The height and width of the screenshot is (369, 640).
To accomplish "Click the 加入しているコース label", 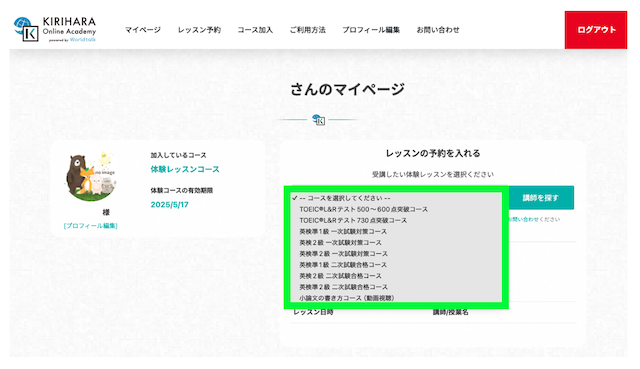I will [178, 155].
